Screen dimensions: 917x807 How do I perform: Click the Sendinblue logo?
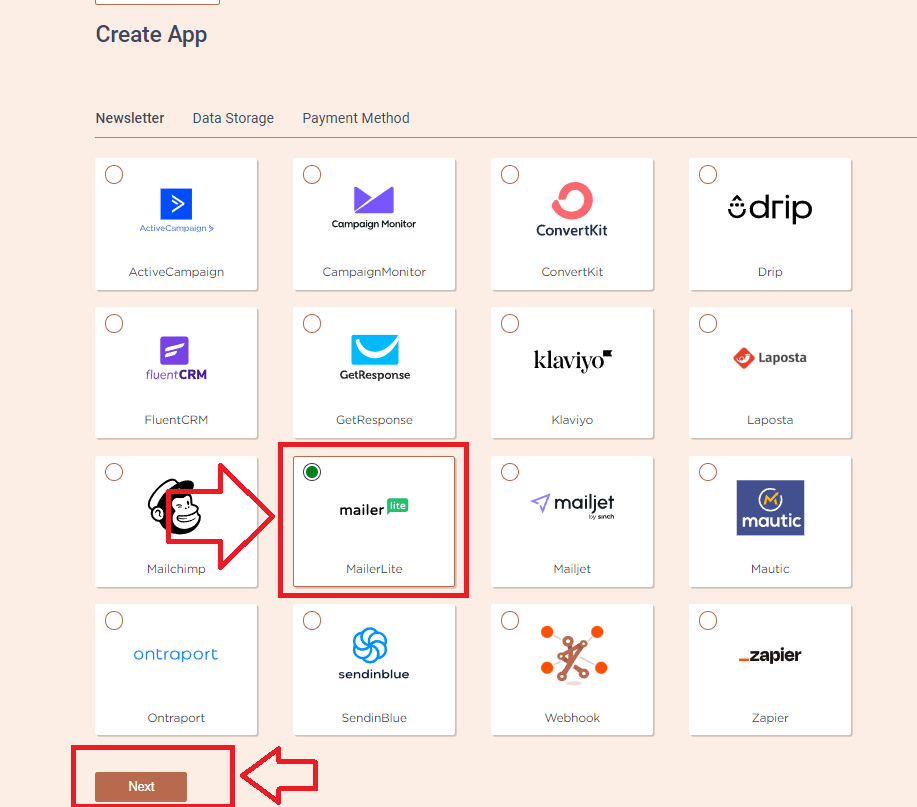(374, 654)
